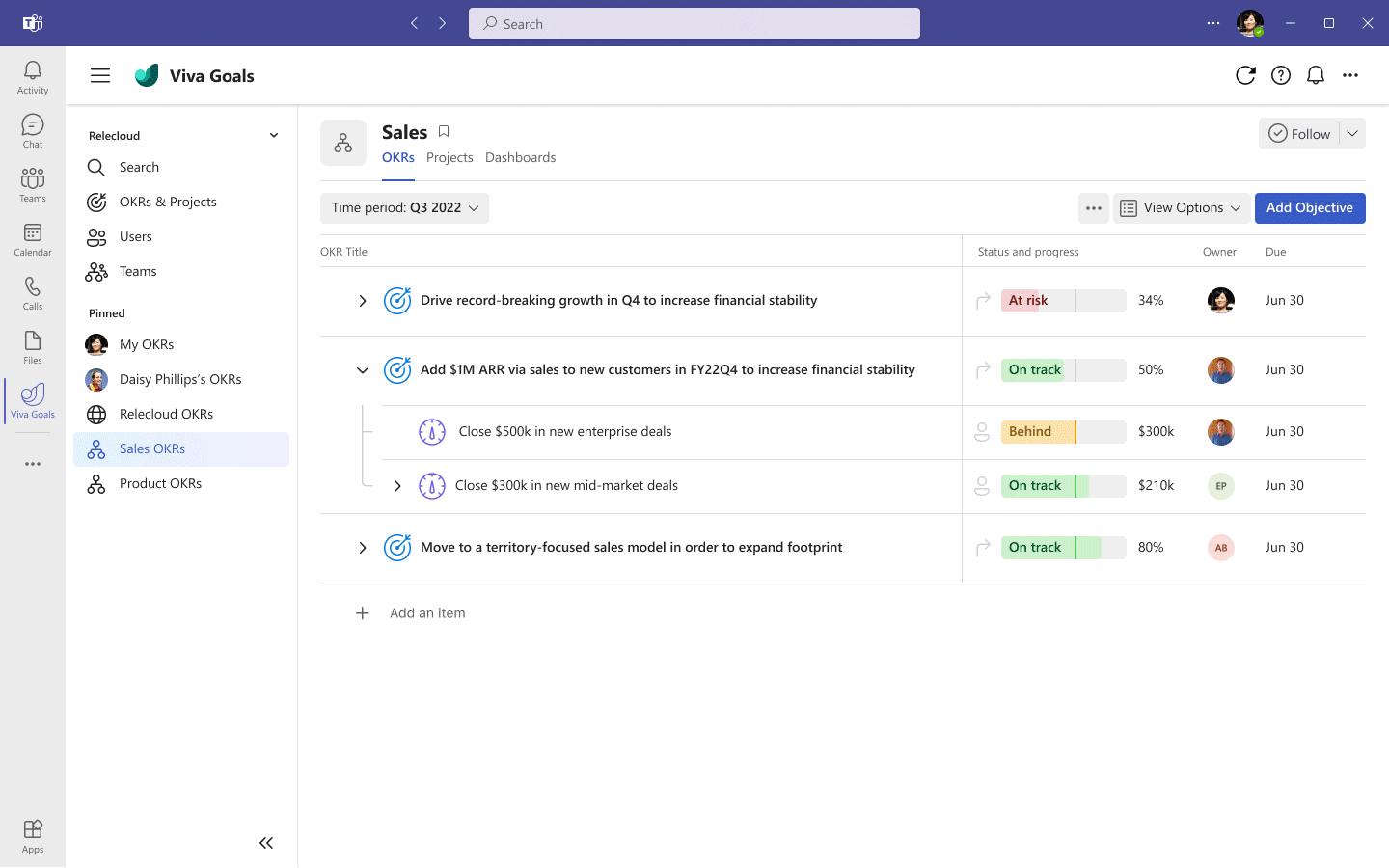Open the Dashboards tab
Screen dimensions: 1389x868
[520, 157]
